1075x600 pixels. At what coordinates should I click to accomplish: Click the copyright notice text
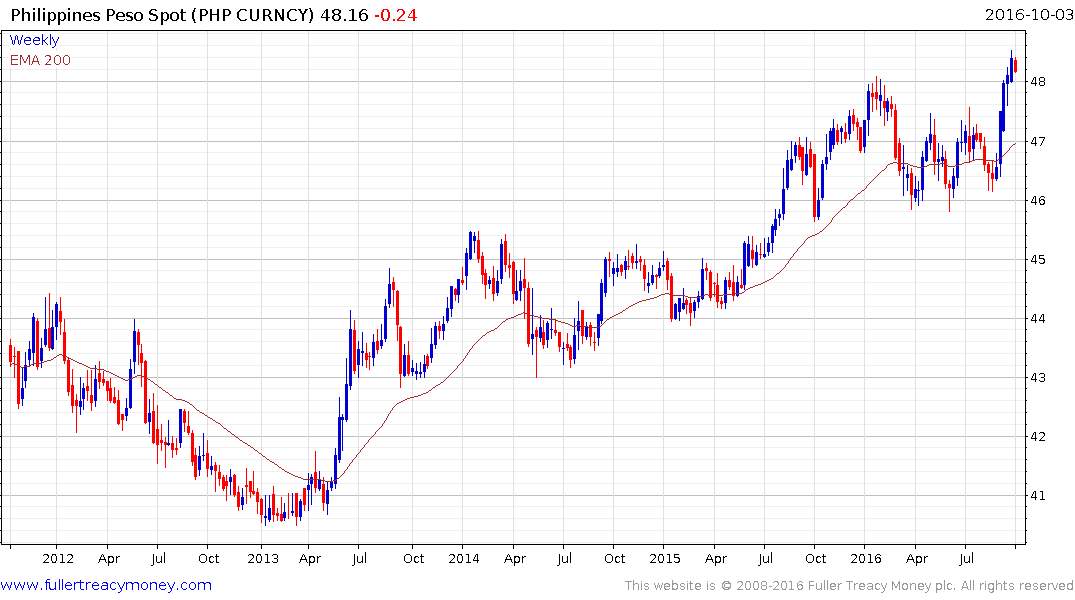click(849, 586)
